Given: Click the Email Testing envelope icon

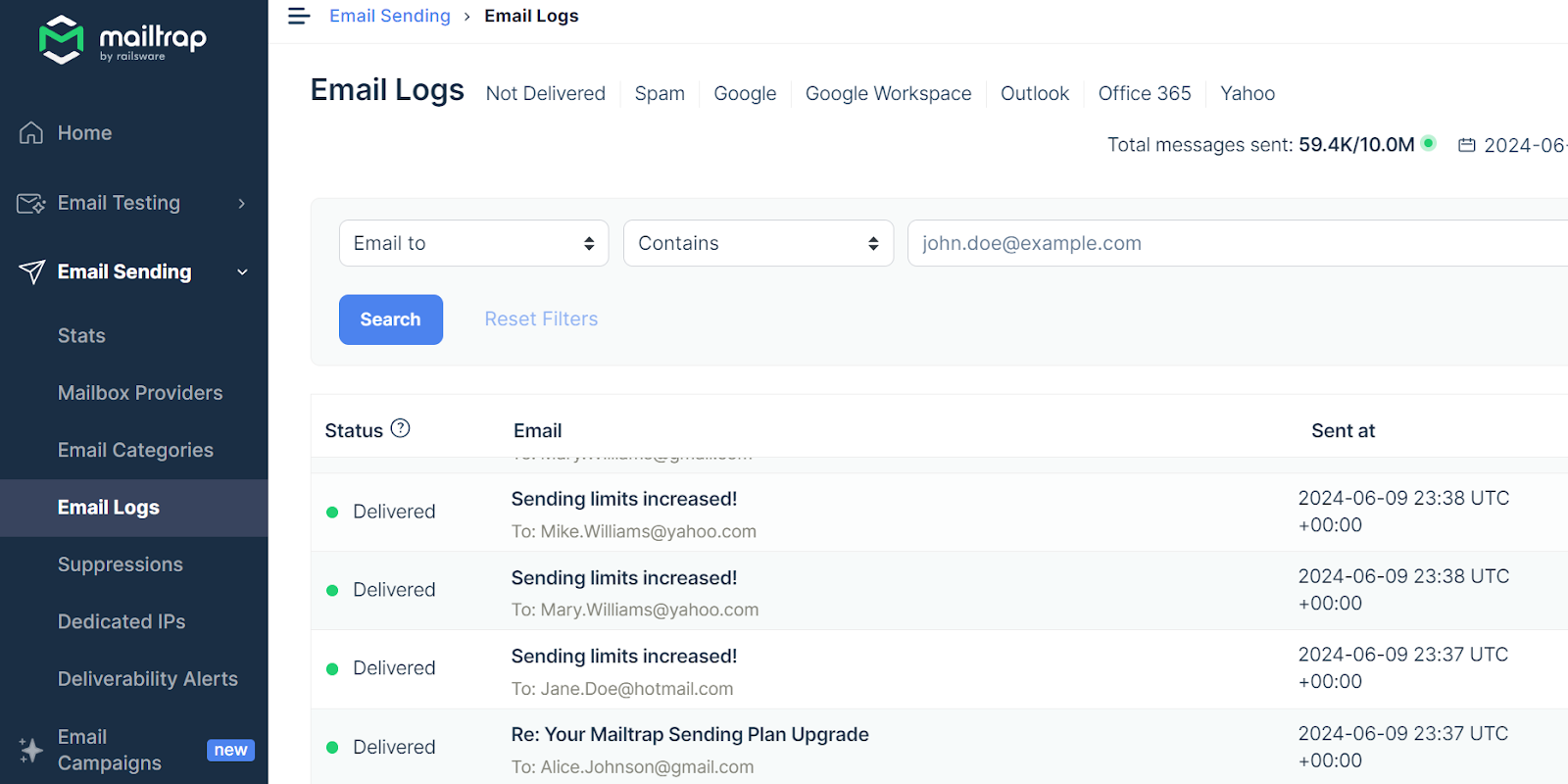Looking at the screenshot, I should [31, 203].
